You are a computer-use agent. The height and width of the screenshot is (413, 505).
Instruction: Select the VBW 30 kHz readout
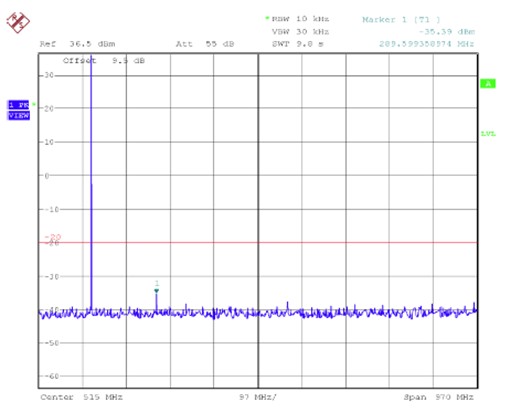[x=300, y=32]
